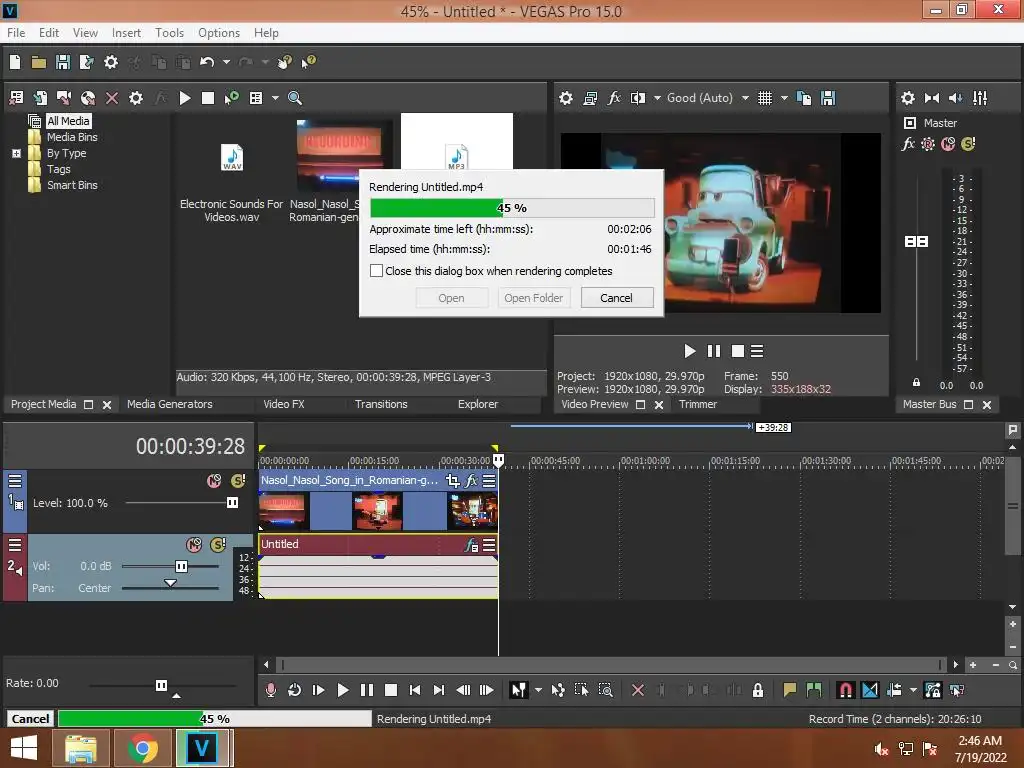
Task: Click Save Snapshot to File icon in preview
Action: click(828, 98)
